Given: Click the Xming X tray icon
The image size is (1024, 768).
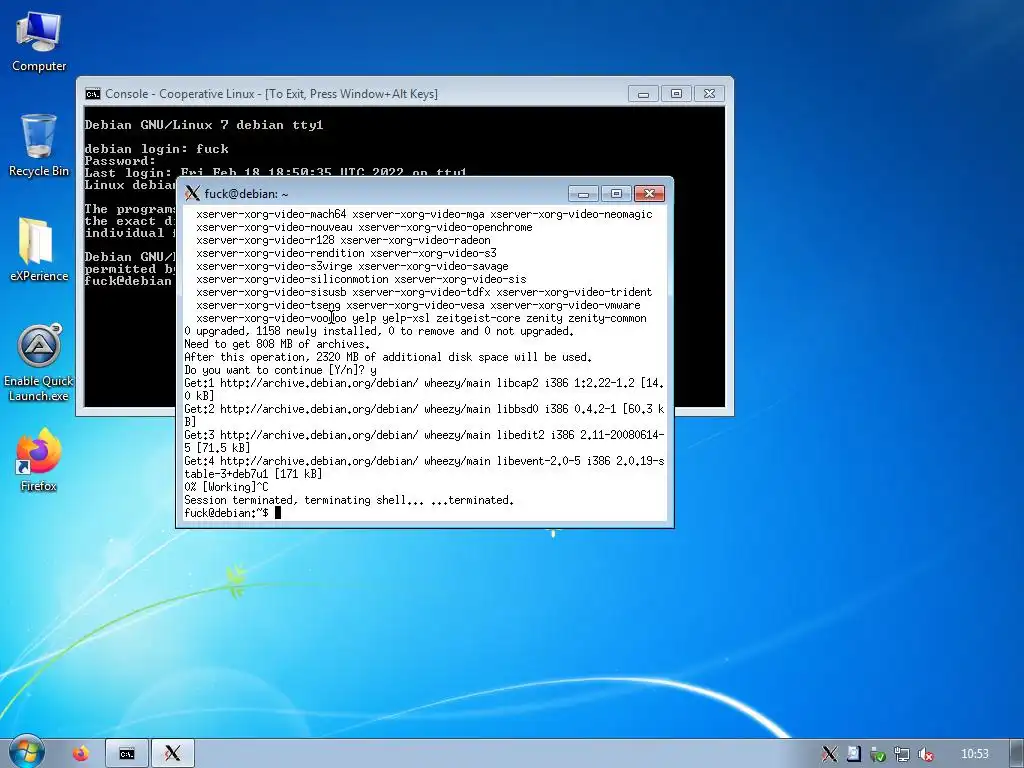Looking at the screenshot, I should pyautogui.click(x=829, y=754).
